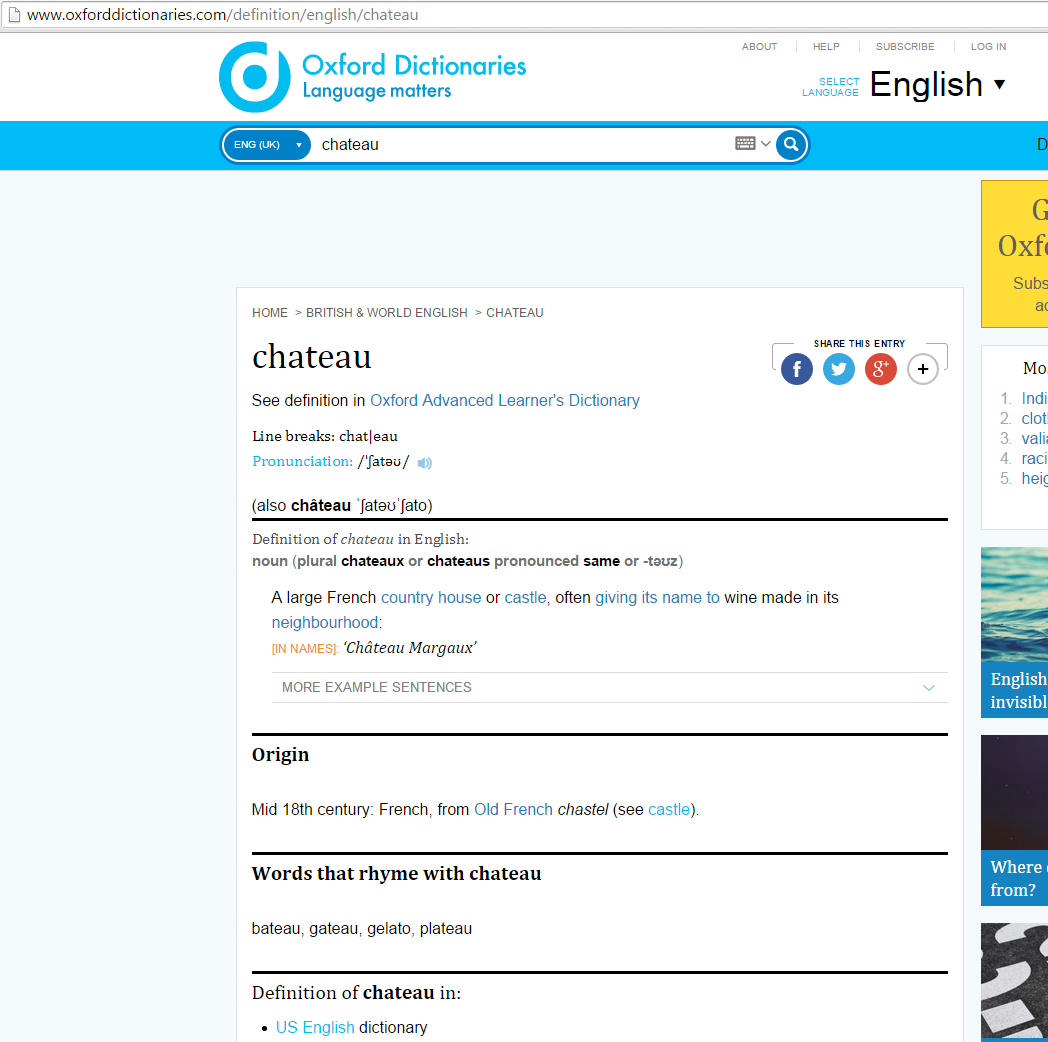
Task: Follow the 'giving its name to' link
Action: (658, 598)
